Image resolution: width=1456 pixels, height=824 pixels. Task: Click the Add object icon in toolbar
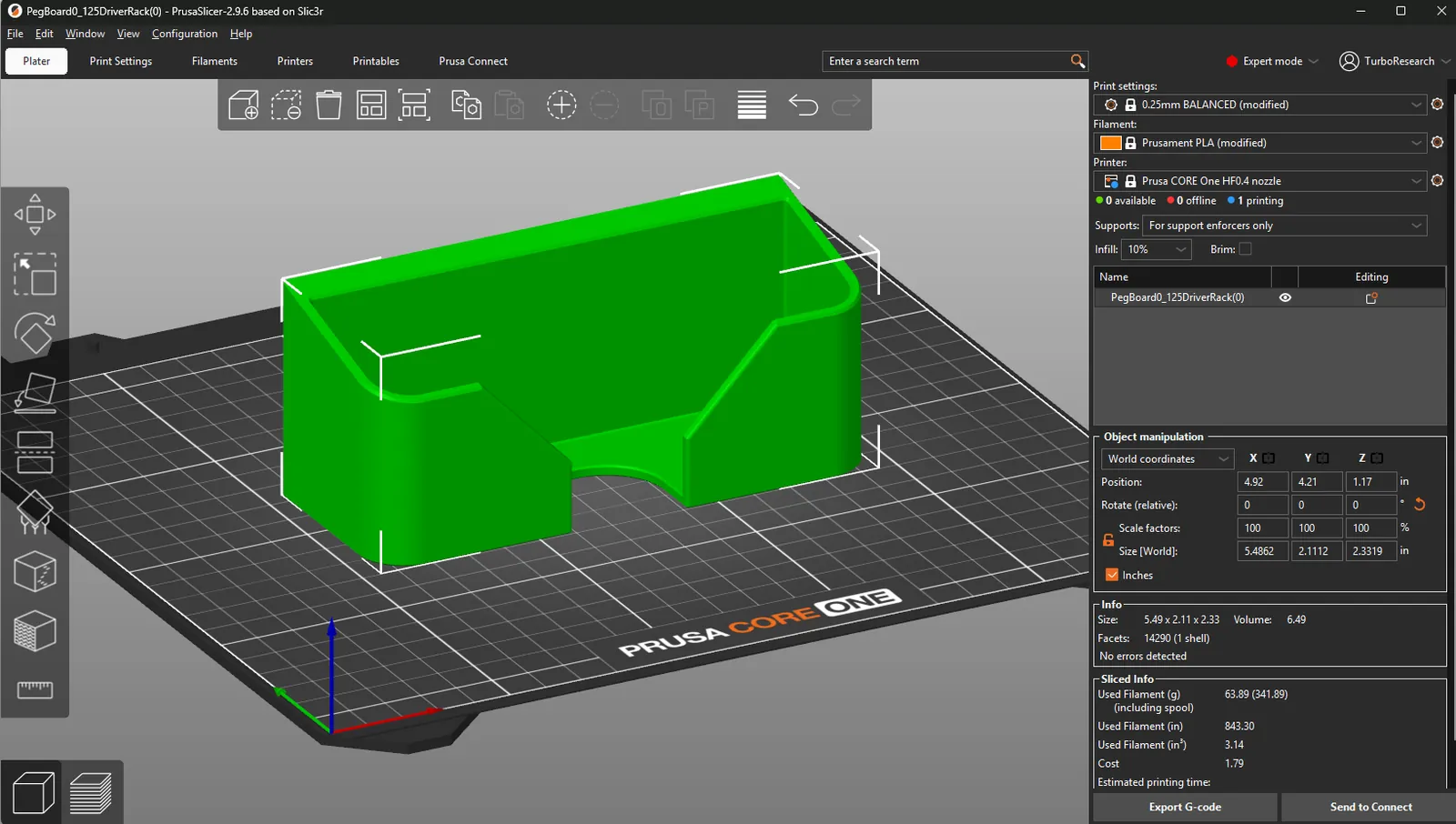click(243, 105)
